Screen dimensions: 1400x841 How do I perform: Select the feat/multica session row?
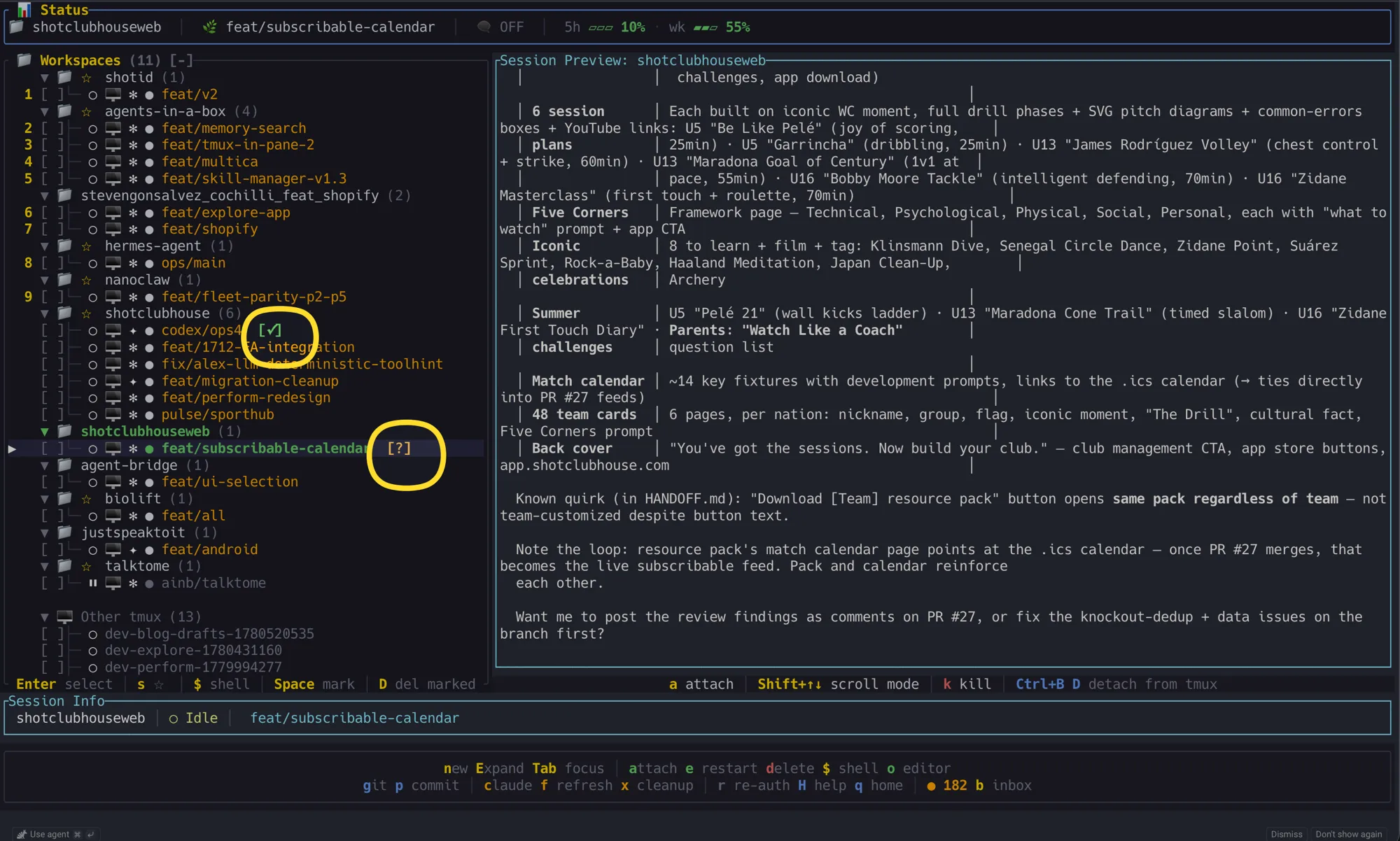(x=210, y=162)
